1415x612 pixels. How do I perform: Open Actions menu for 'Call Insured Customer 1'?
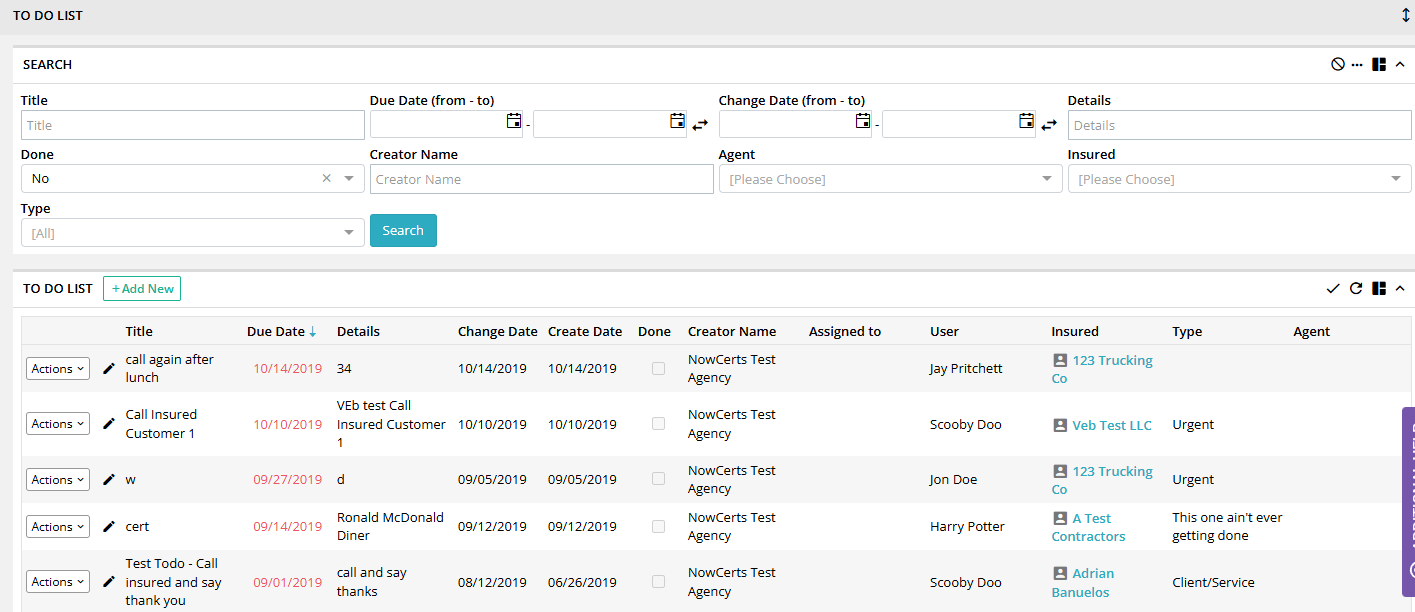tap(58, 424)
